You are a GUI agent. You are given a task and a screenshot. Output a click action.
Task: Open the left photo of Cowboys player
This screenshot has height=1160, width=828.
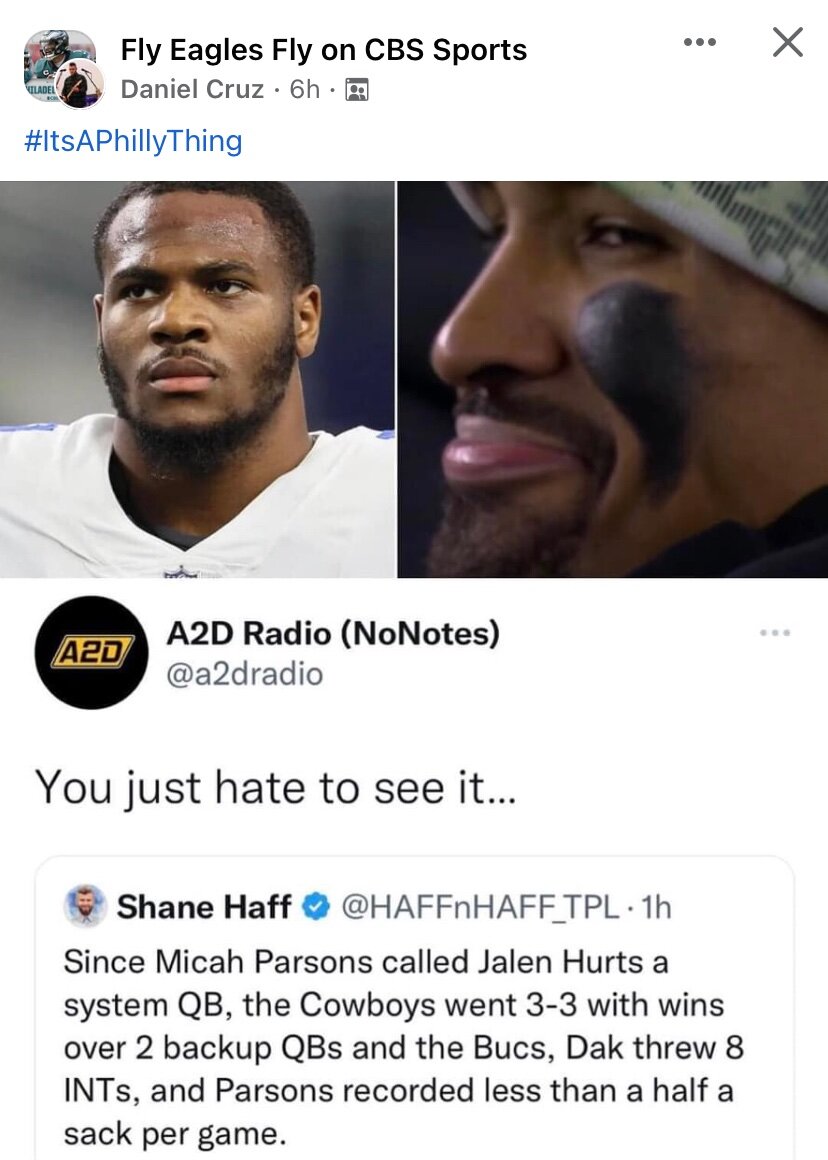pos(197,380)
